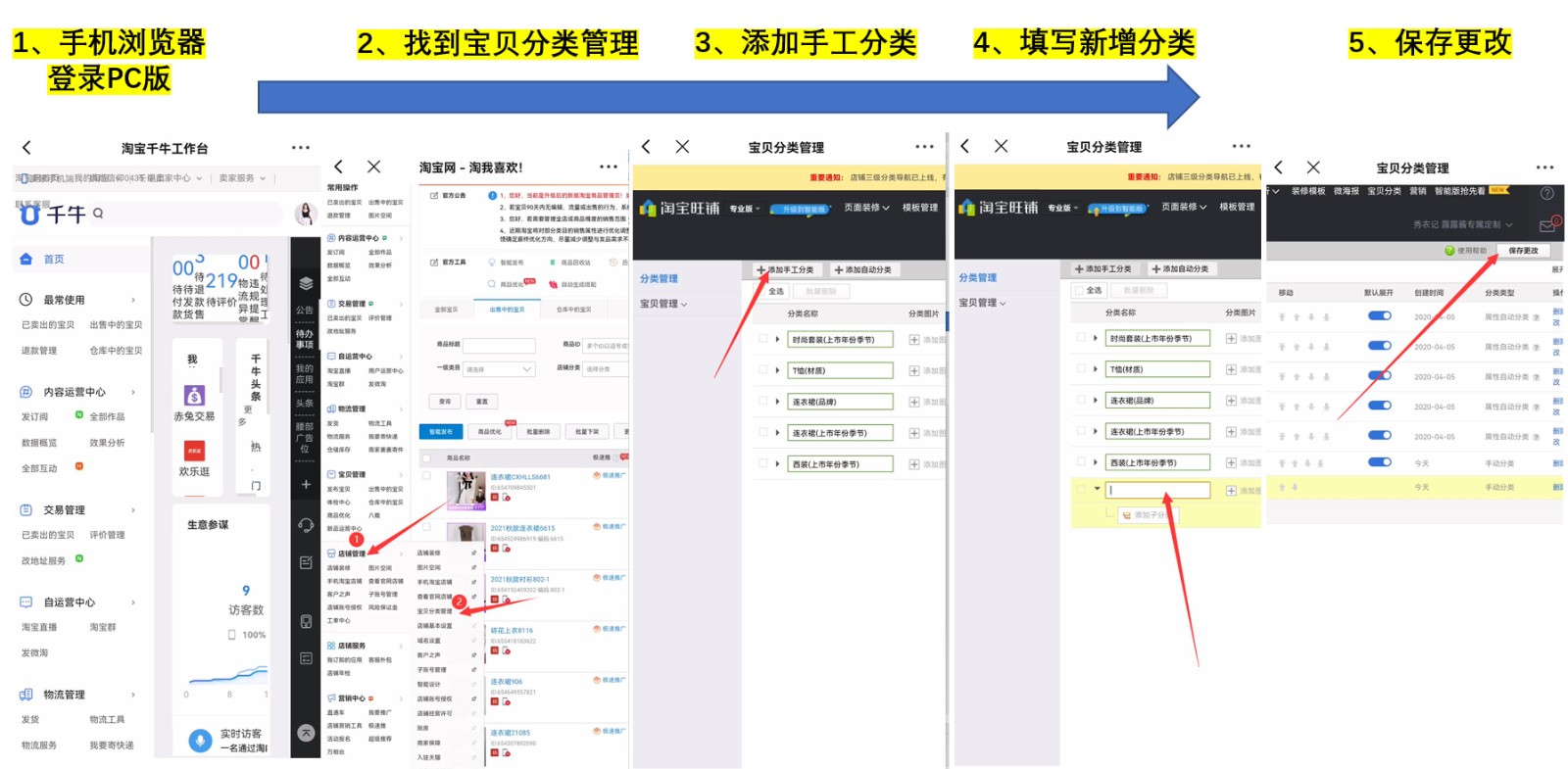Open the more menu in 淘宝千牛工作台 header
This screenshot has width=1568, height=769.
(x=300, y=148)
